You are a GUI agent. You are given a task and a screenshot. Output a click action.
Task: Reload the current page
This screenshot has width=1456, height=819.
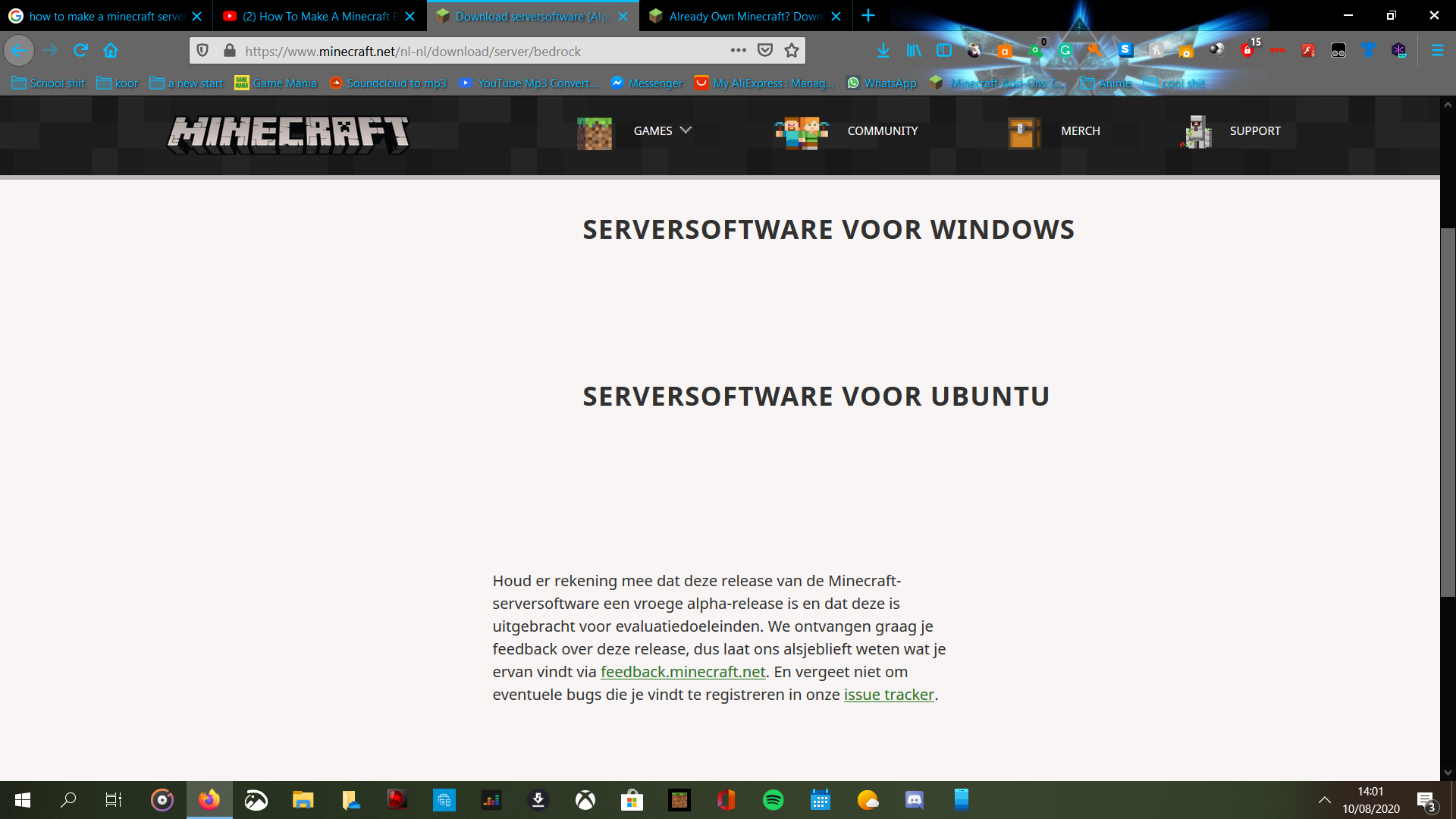[80, 50]
